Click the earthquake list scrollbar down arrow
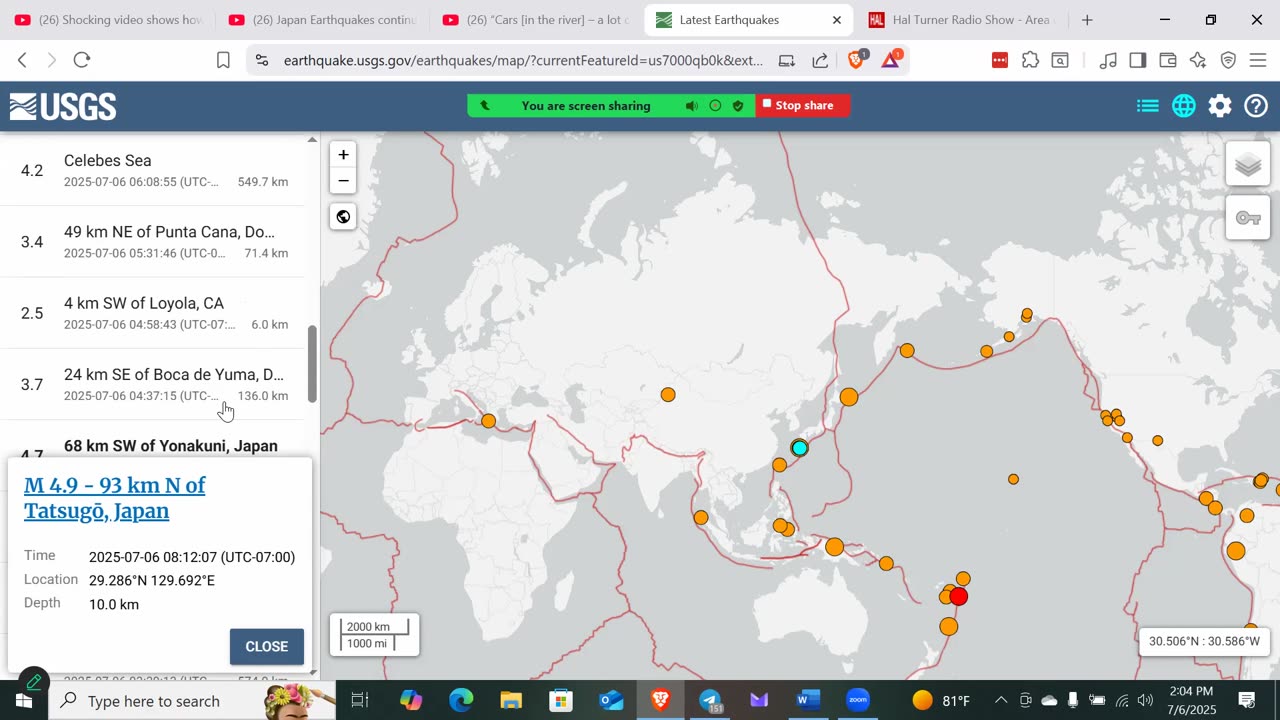 (x=312, y=674)
